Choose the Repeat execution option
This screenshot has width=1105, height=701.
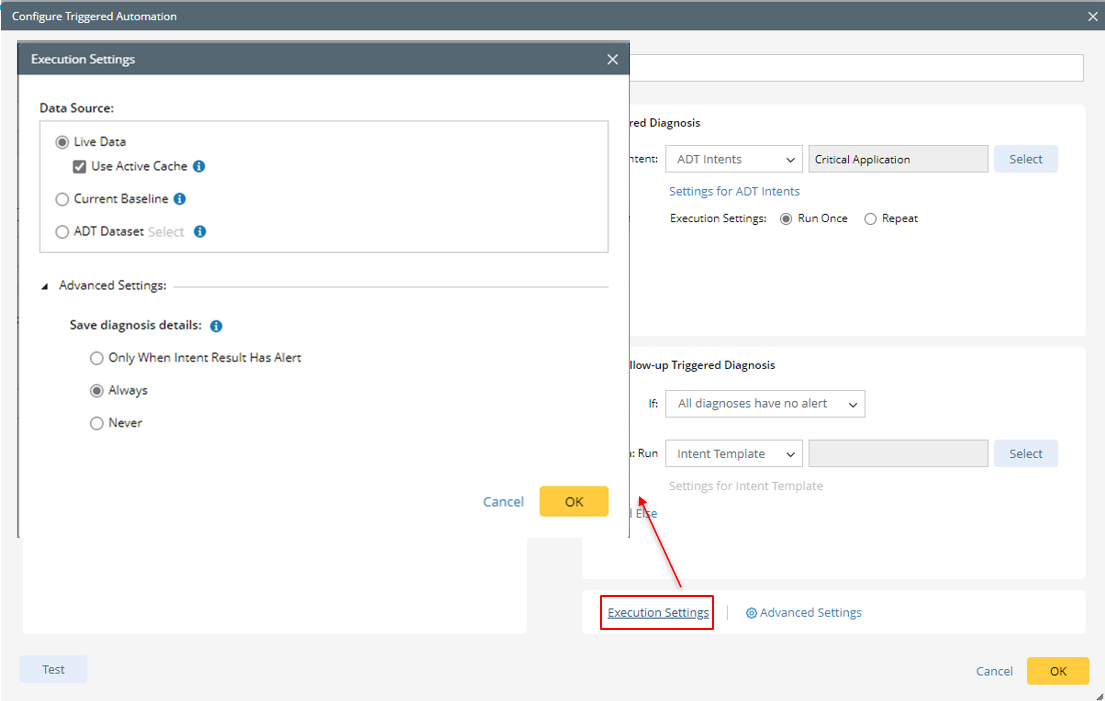pyautogui.click(x=871, y=218)
